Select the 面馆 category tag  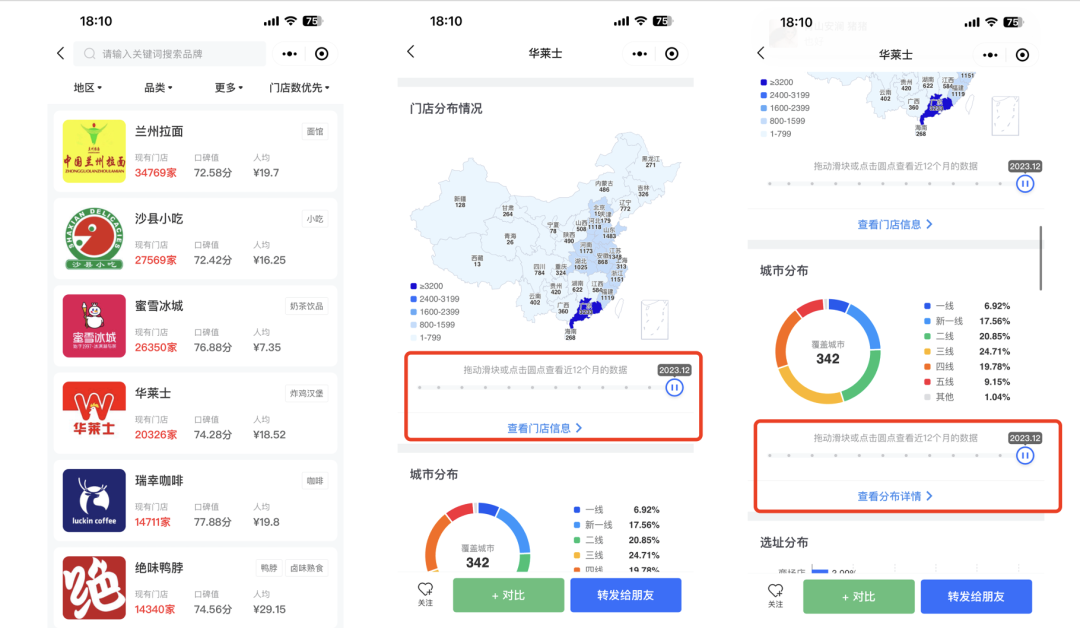click(x=315, y=132)
